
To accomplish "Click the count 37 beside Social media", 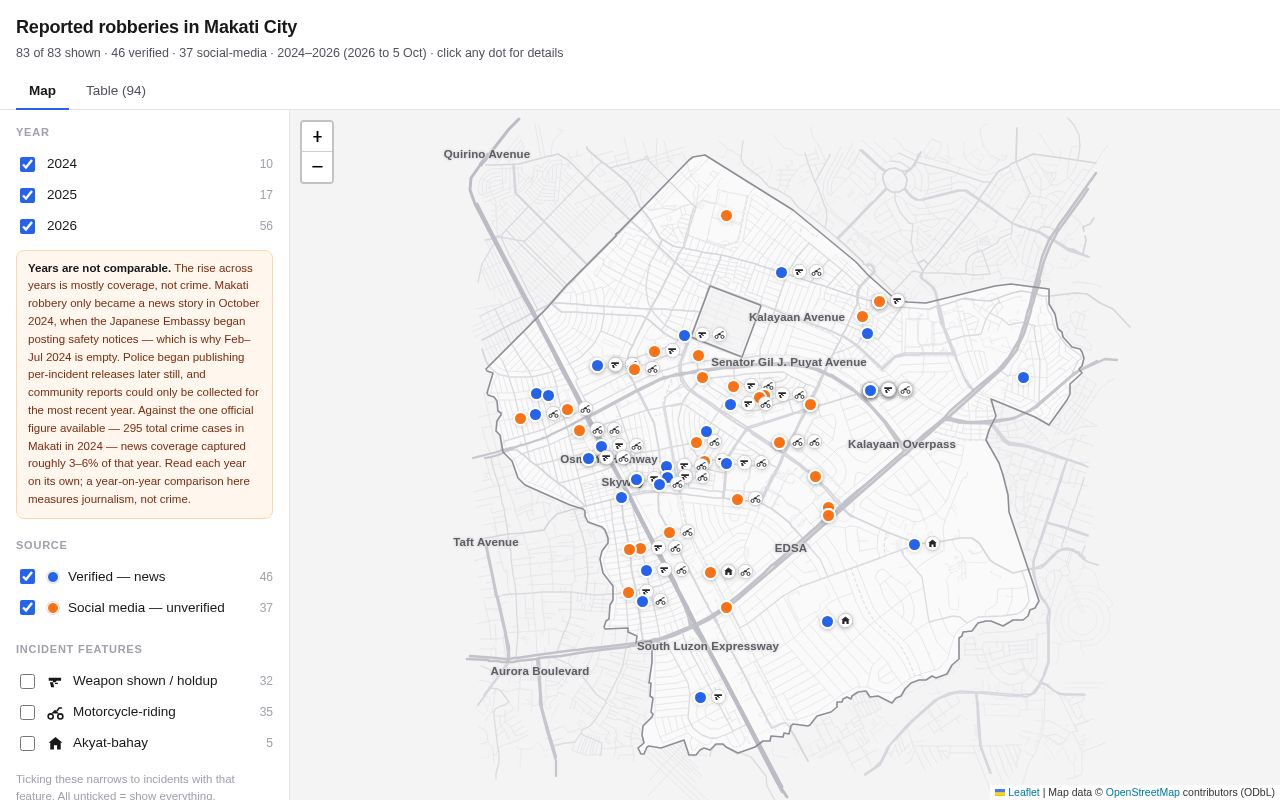I will click(x=266, y=608).
